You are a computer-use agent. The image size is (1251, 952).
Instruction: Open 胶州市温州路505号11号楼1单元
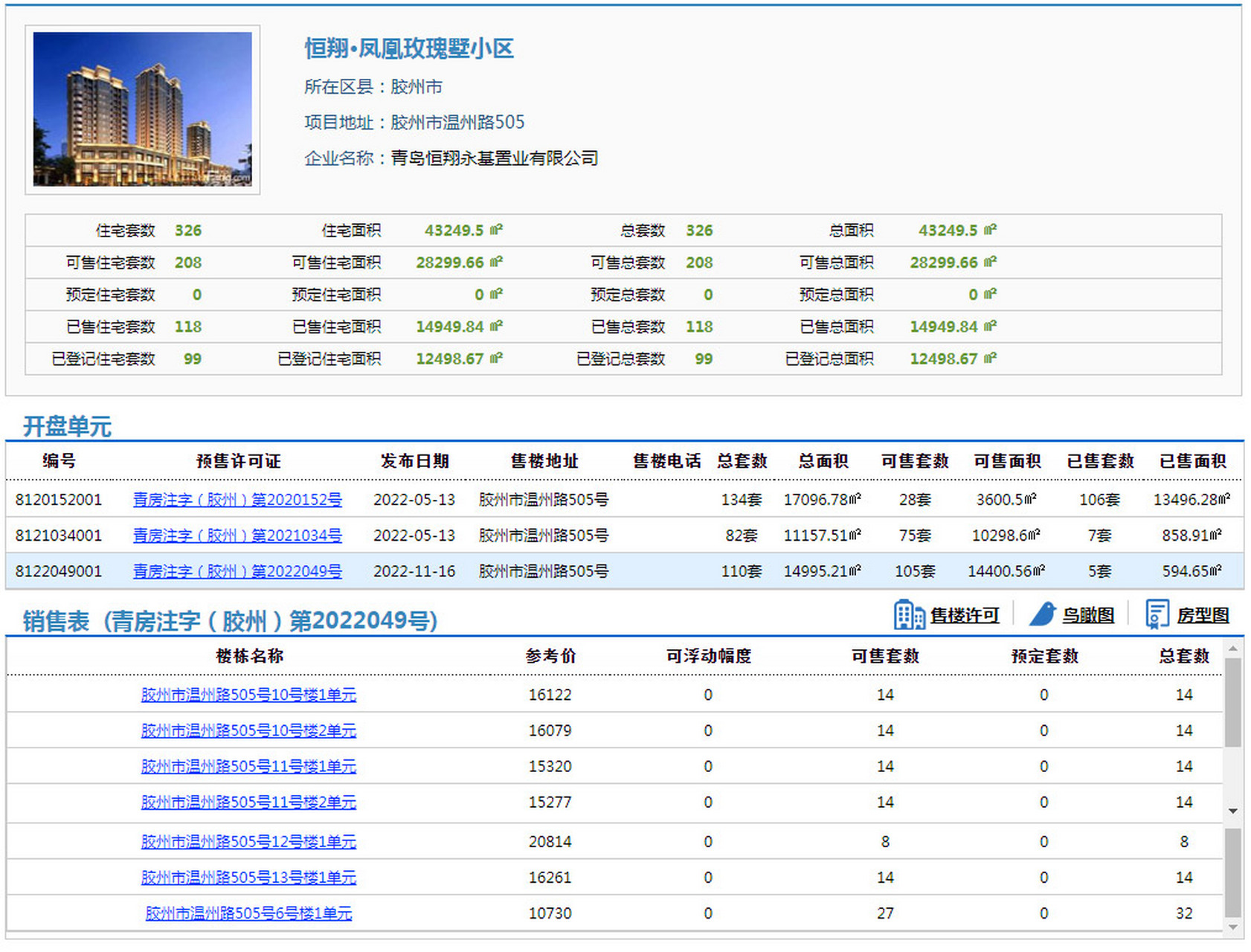click(248, 767)
